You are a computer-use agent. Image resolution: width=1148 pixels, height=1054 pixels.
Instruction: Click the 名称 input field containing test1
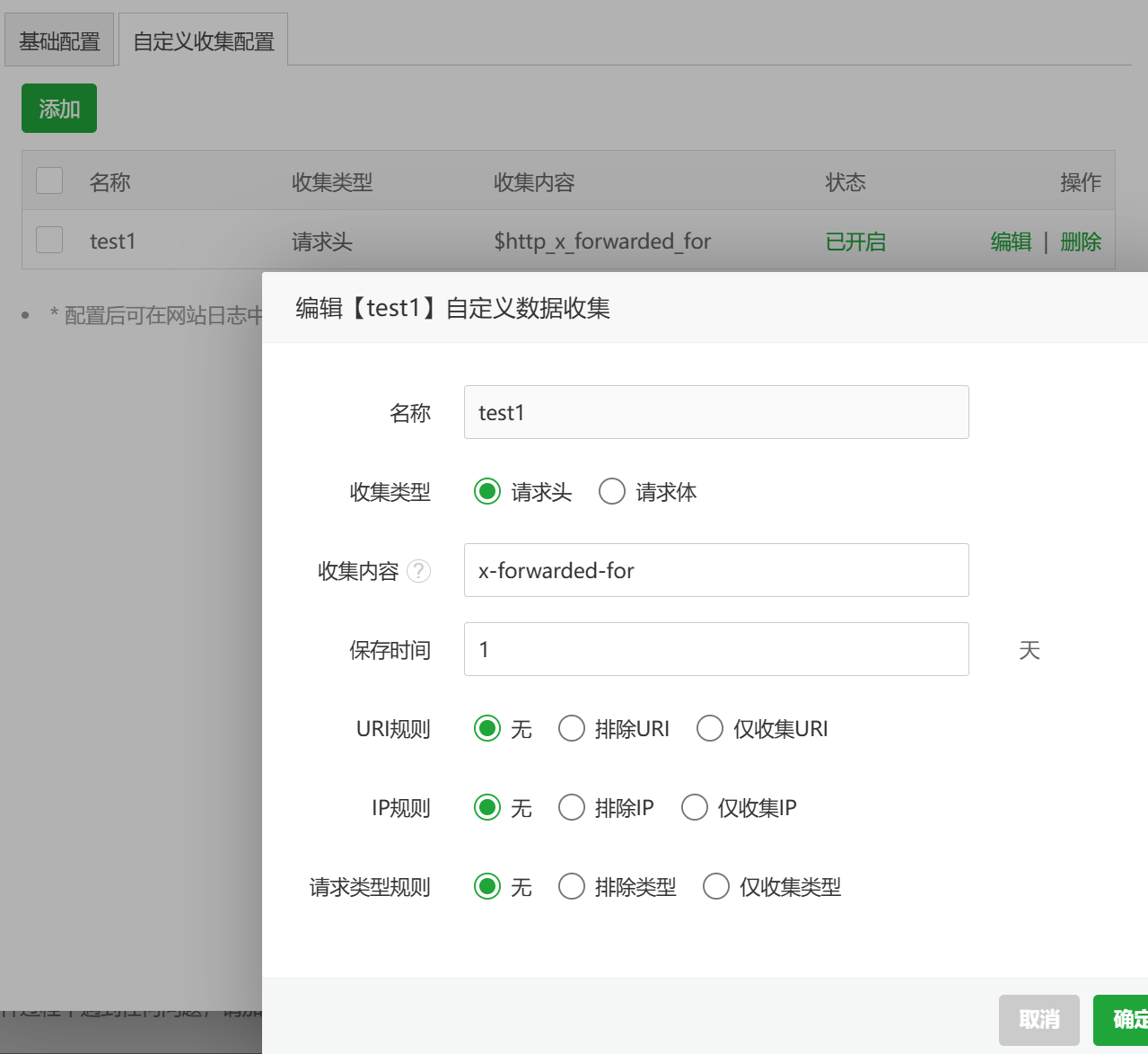coord(716,412)
